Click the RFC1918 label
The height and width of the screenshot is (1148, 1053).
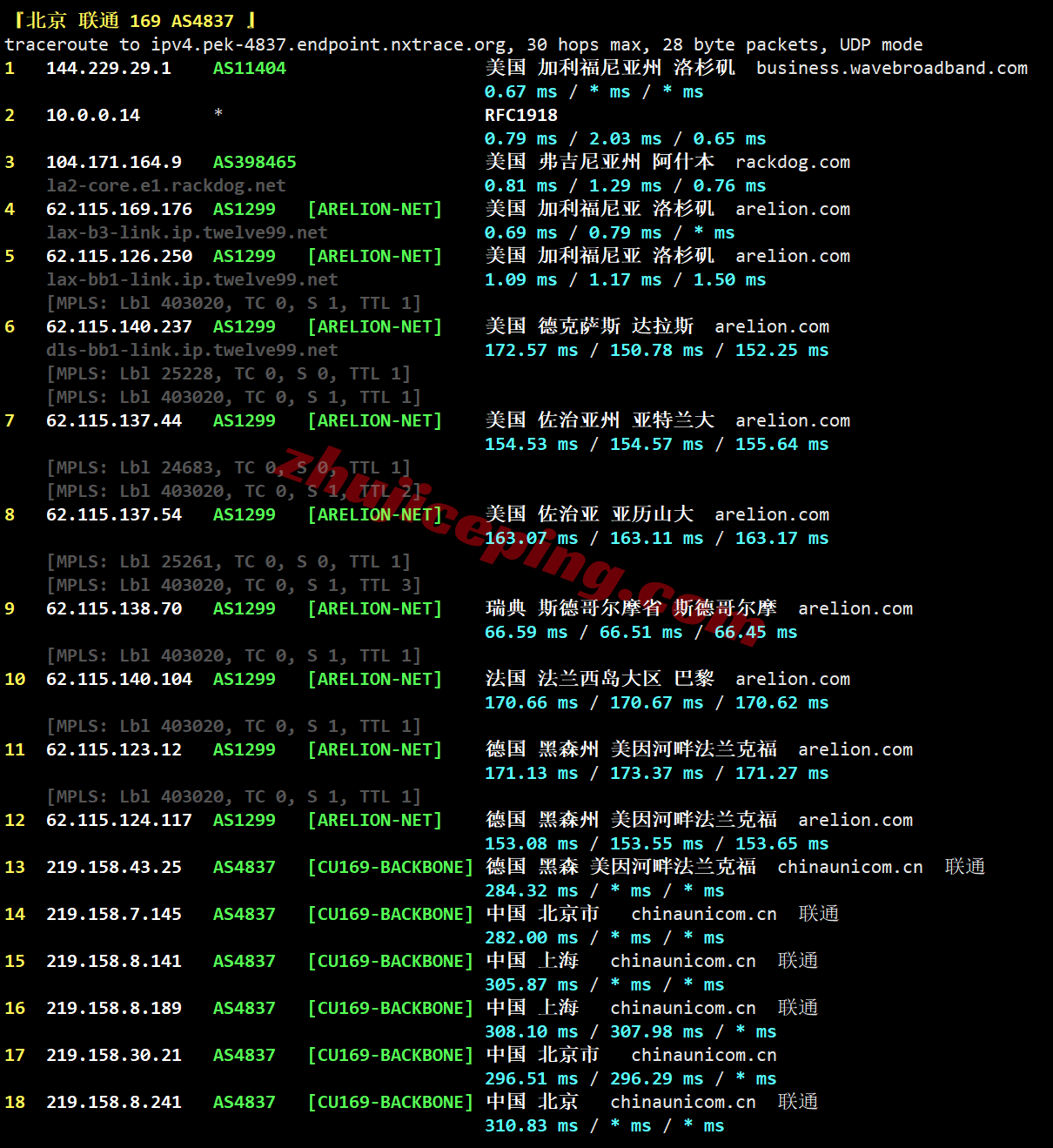coord(521,115)
